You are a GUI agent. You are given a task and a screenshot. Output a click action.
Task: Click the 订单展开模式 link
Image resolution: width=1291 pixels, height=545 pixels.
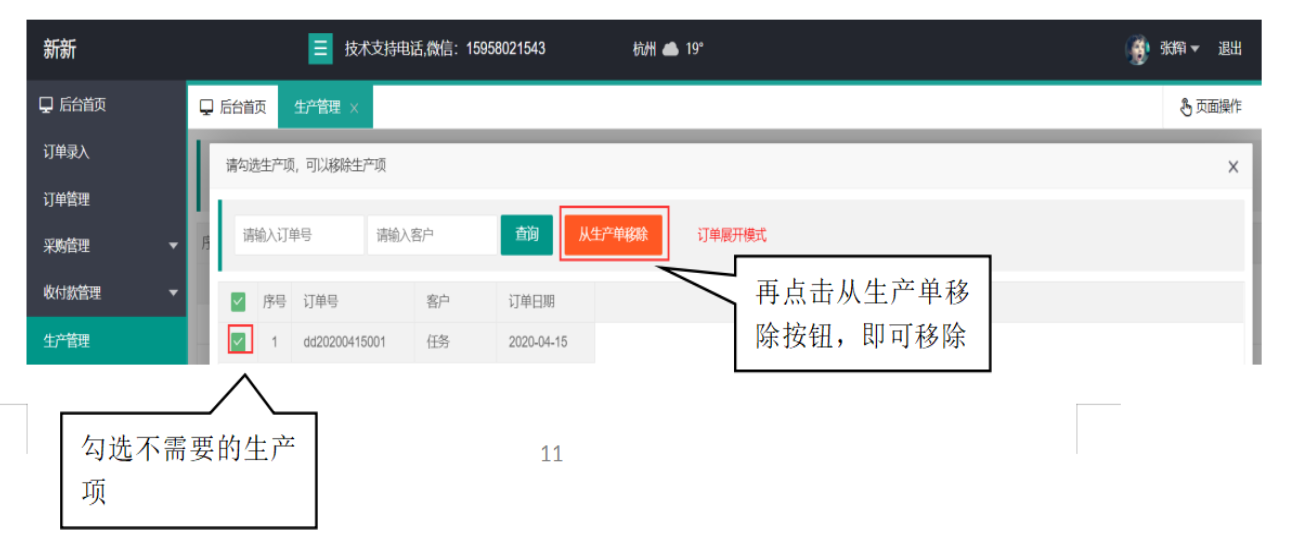732,235
